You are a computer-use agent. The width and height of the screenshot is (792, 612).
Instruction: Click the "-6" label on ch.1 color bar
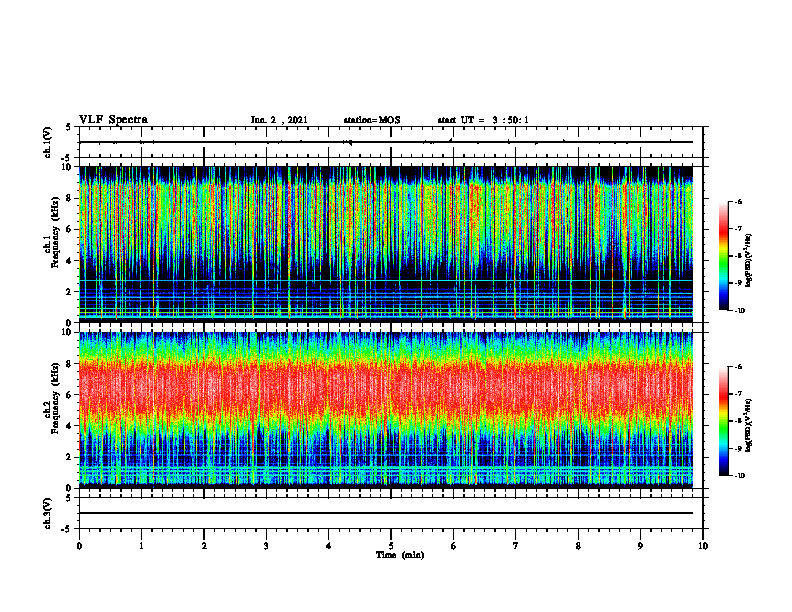739,202
